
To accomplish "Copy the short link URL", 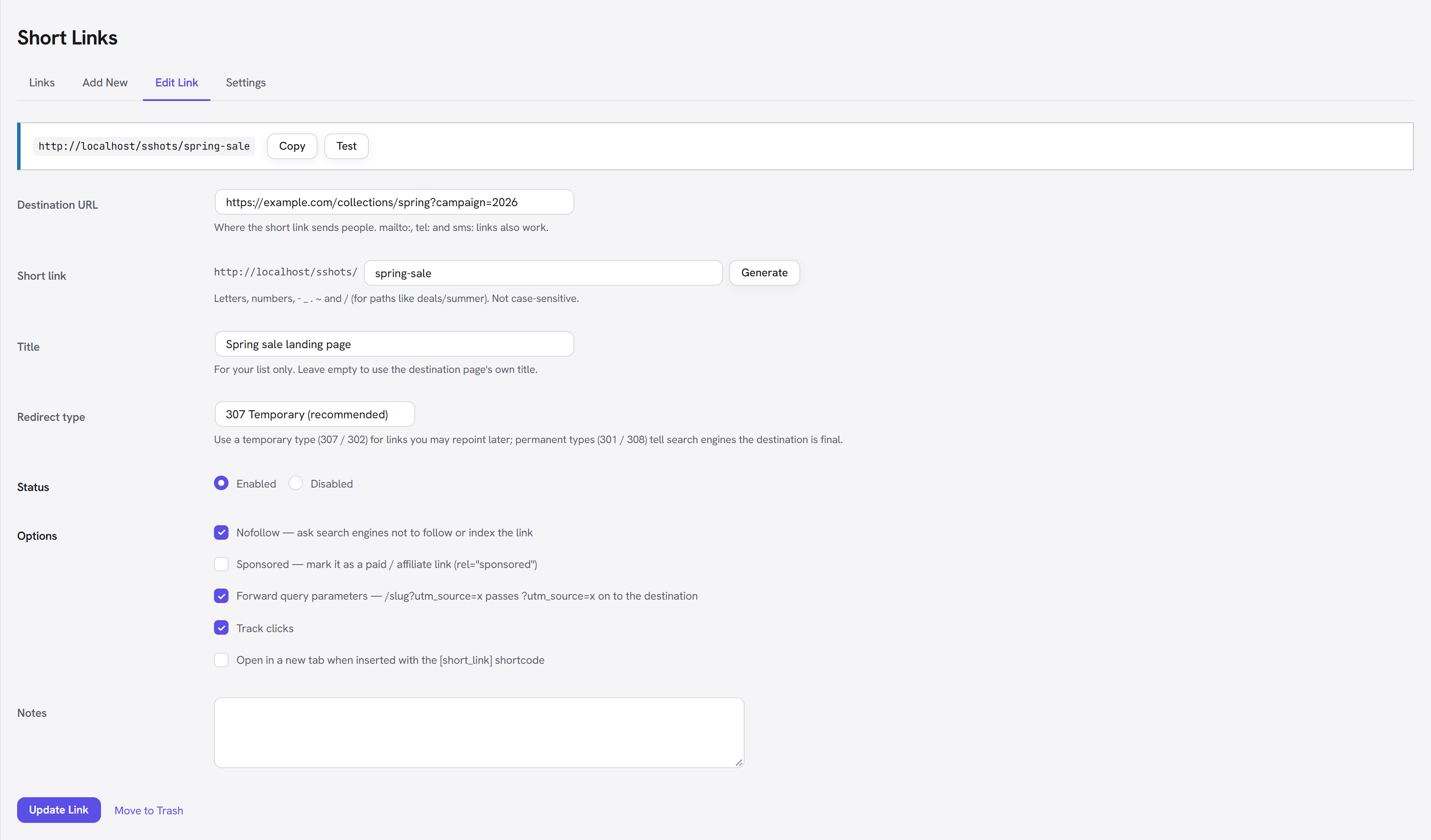I will tap(292, 146).
